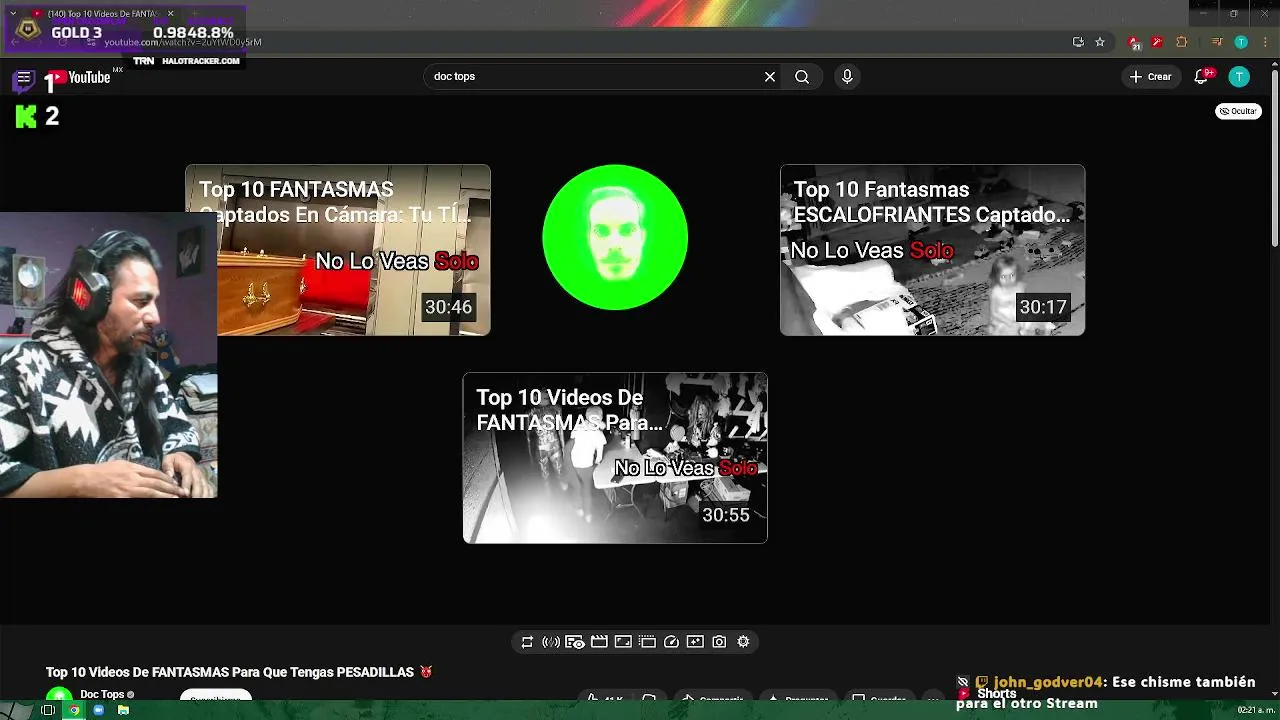Open the extensions puzzle icon

pyautogui.click(x=1182, y=42)
